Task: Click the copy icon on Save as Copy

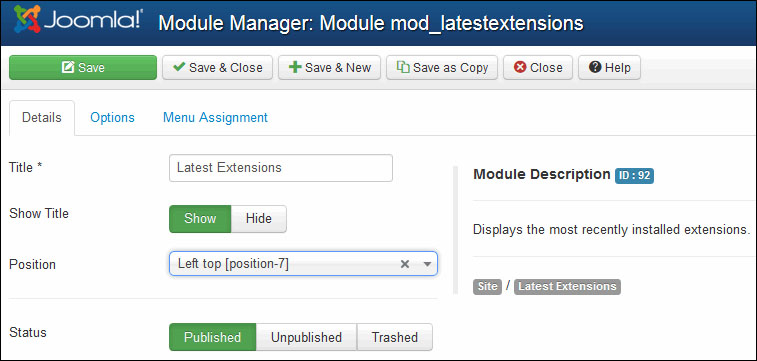Action: tap(403, 67)
